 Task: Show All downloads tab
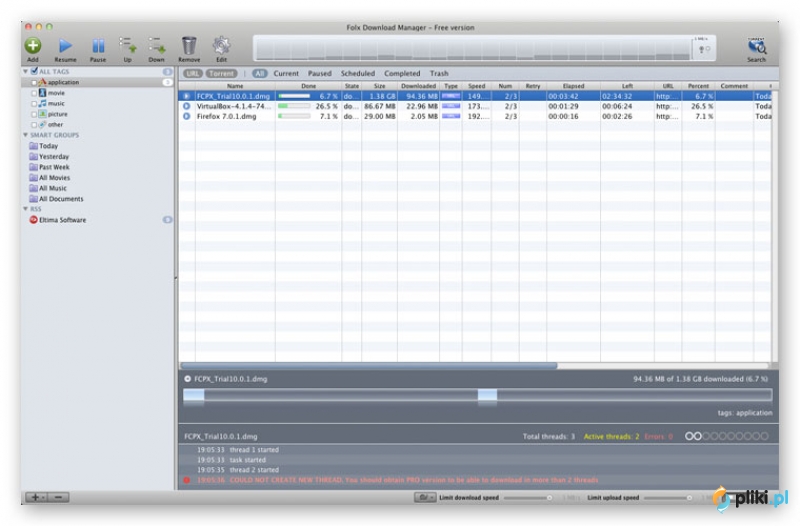[x=260, y=73]
